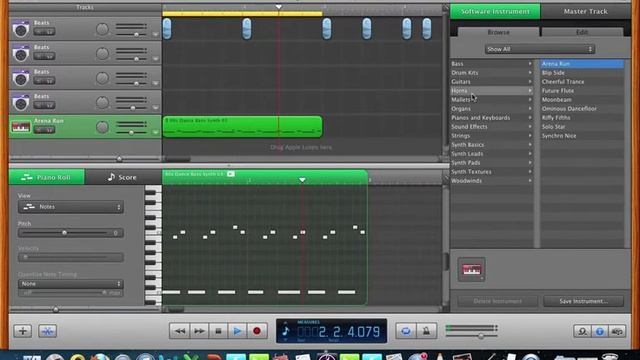Open the media browser button
This screenshot has width=640, height=360.
pyautogui.click(x=617, y=331)
